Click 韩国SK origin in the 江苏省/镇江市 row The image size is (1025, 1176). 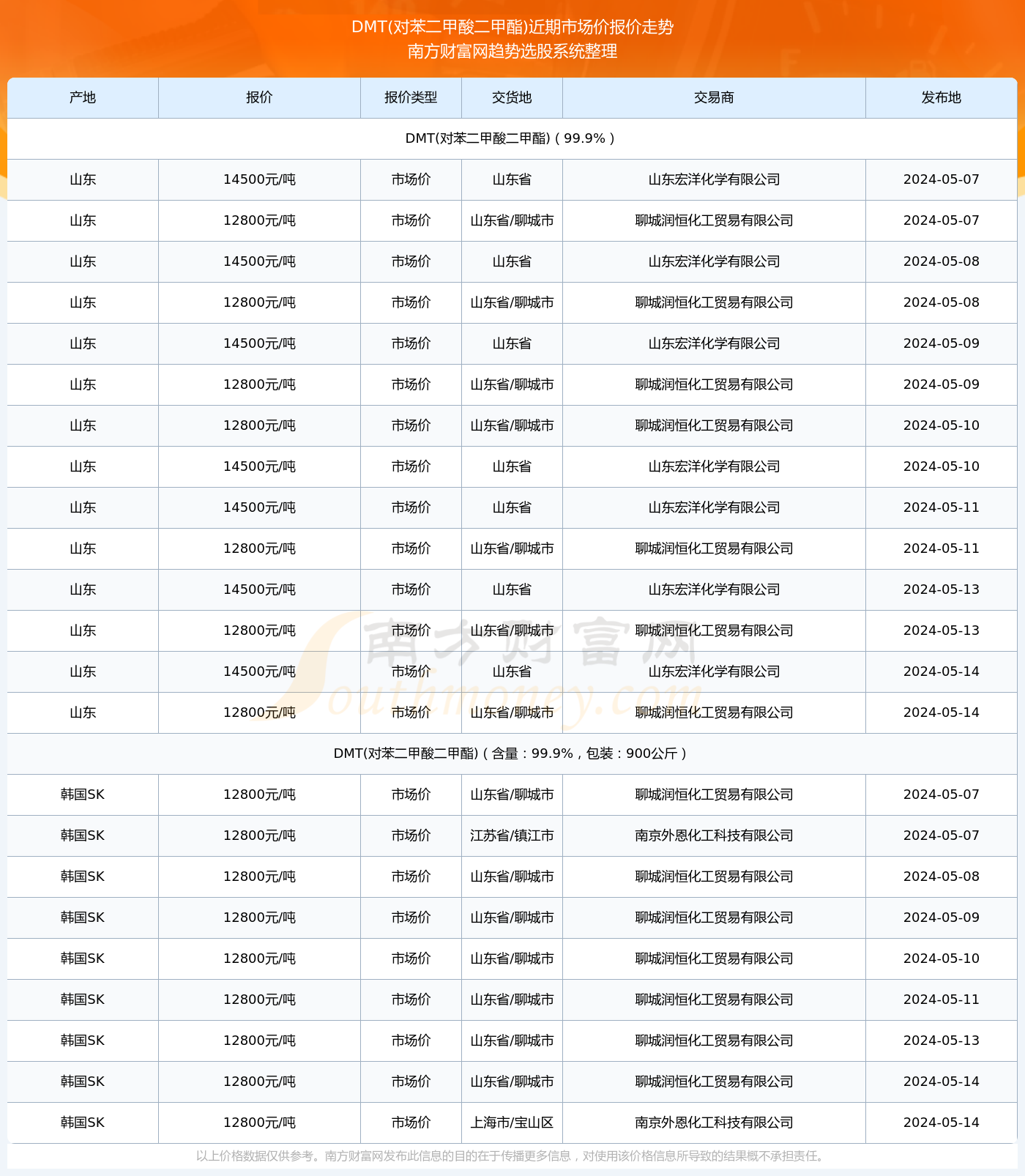coord(83,836)
